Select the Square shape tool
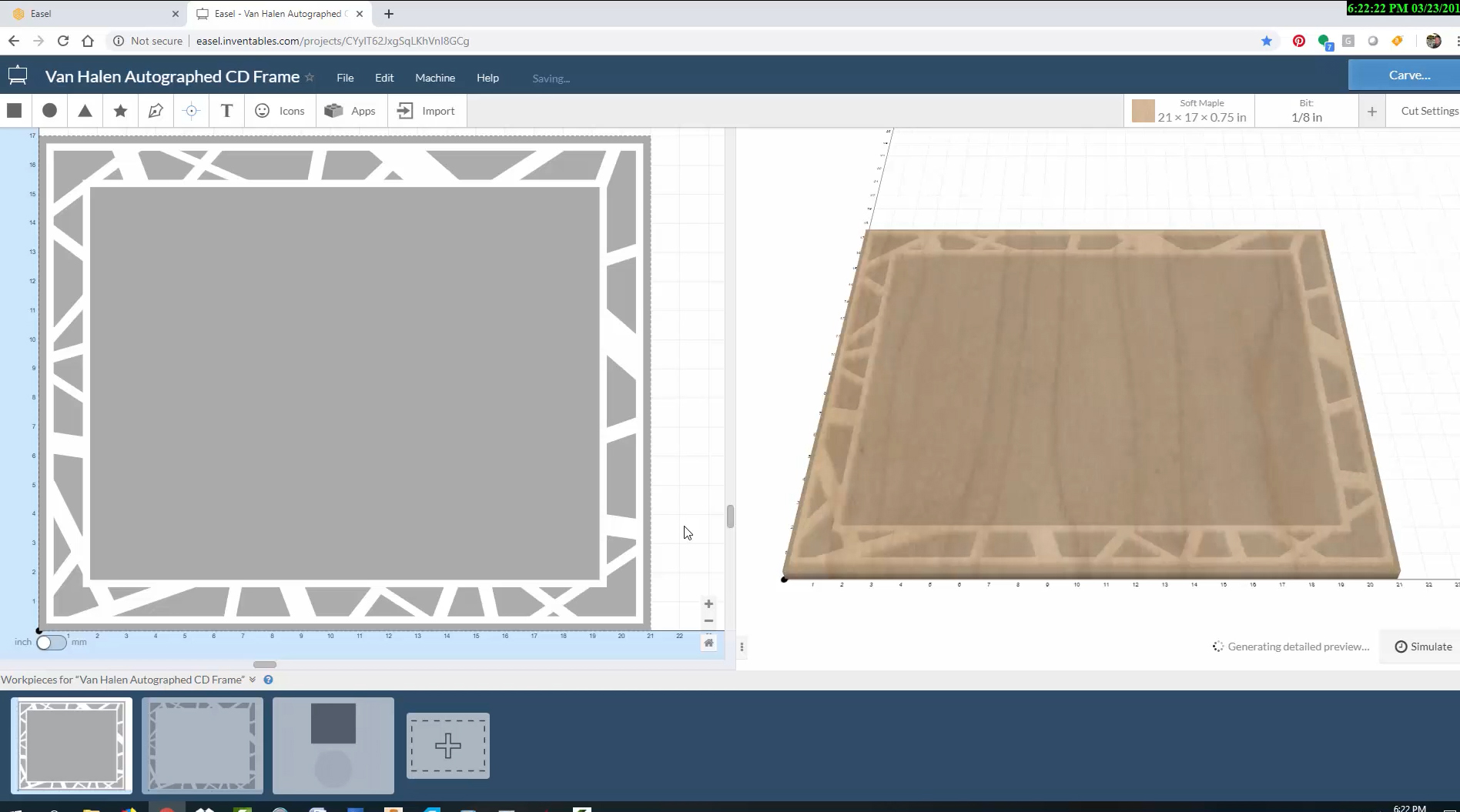The height and width of the screenshot is (812, 1460). pyautogui.click(x=14, y=110)
